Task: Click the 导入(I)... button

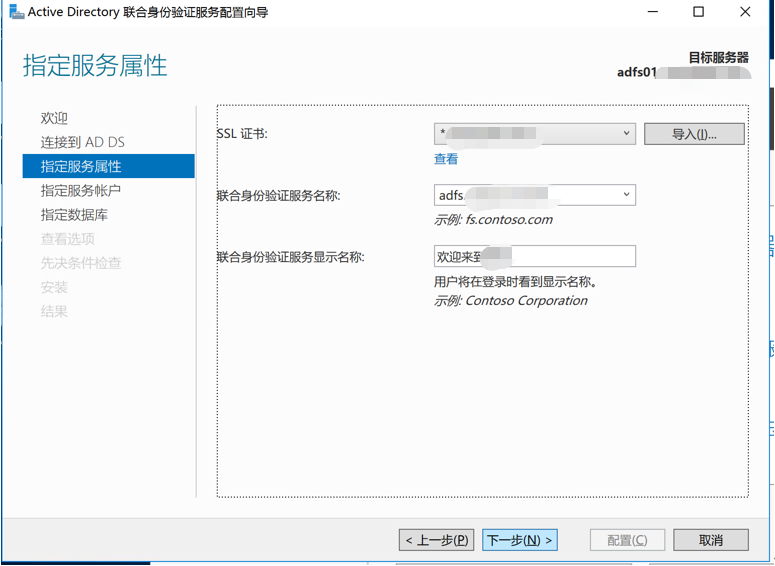Action: click(694, 134)
